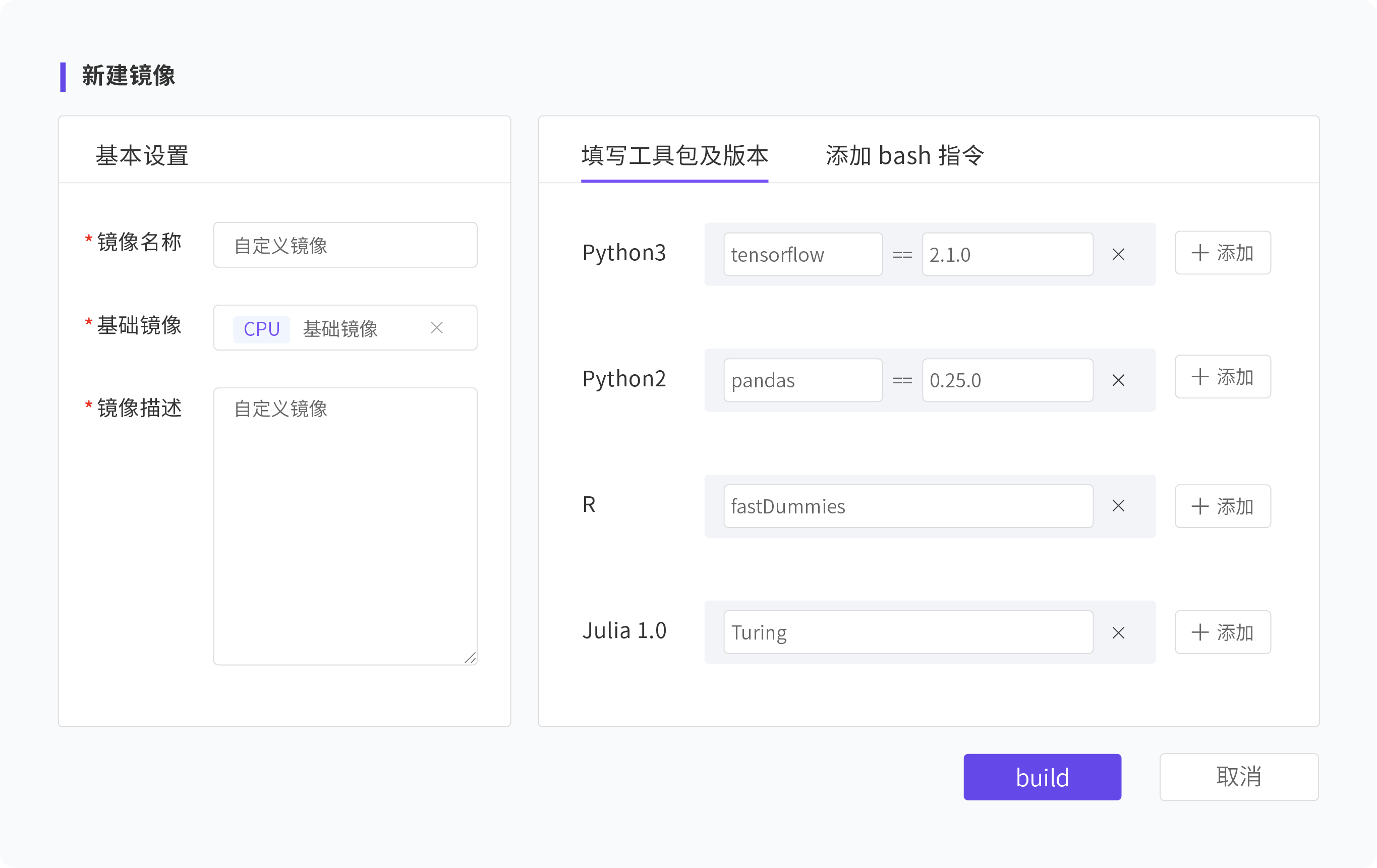Click the Python3 label

624,253
